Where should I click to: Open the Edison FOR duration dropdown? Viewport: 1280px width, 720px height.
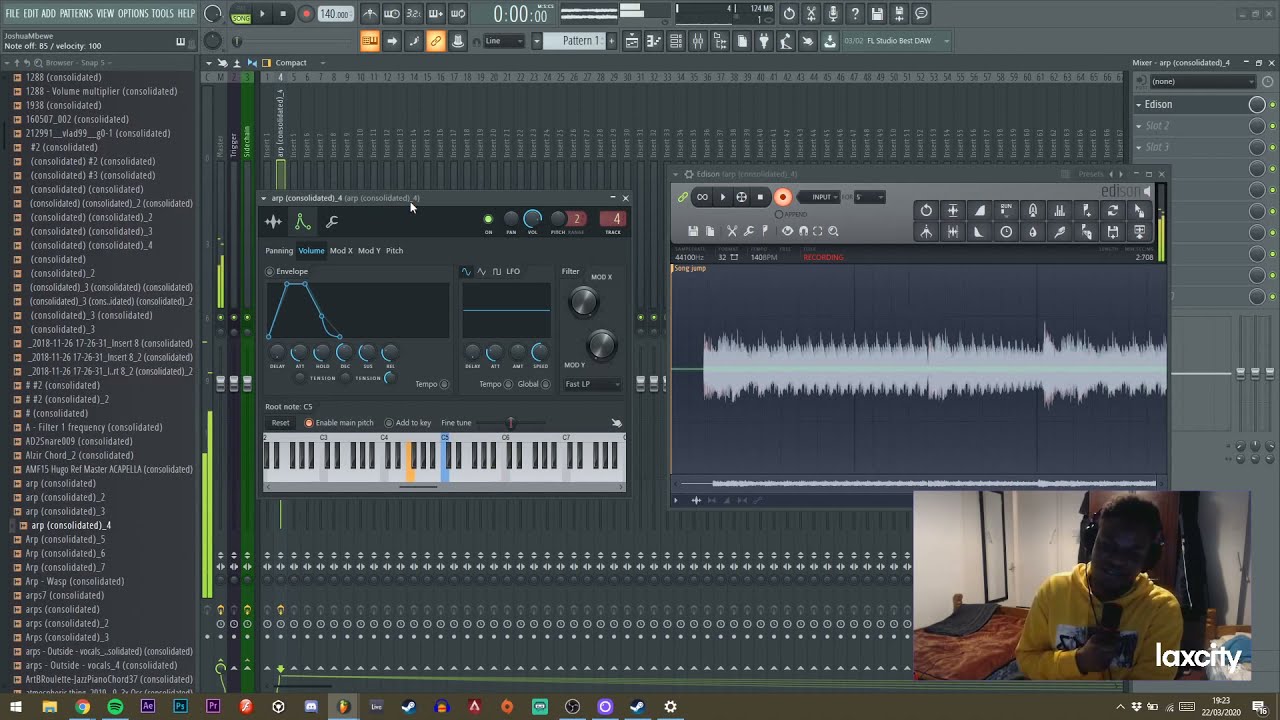click(x=869, y=197)
